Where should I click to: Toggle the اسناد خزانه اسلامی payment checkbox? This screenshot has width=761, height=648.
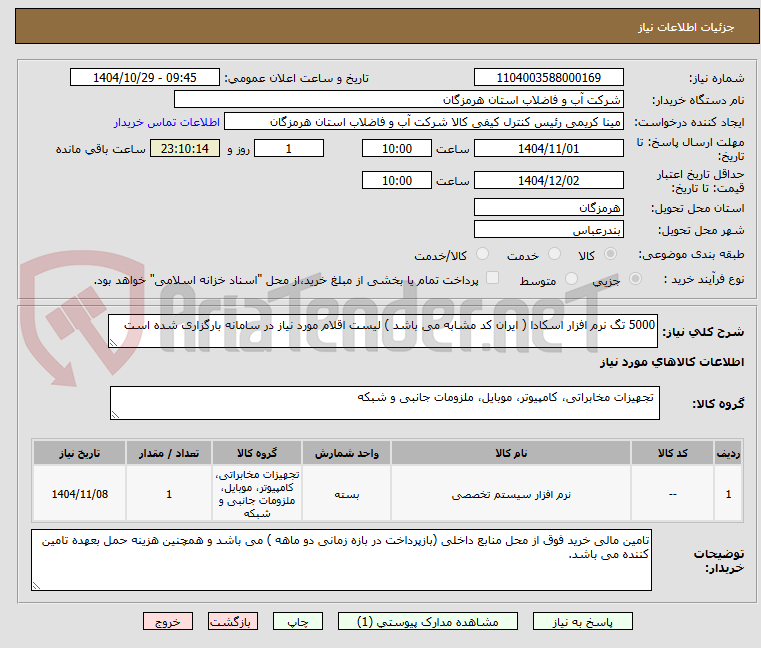[492, 278]
